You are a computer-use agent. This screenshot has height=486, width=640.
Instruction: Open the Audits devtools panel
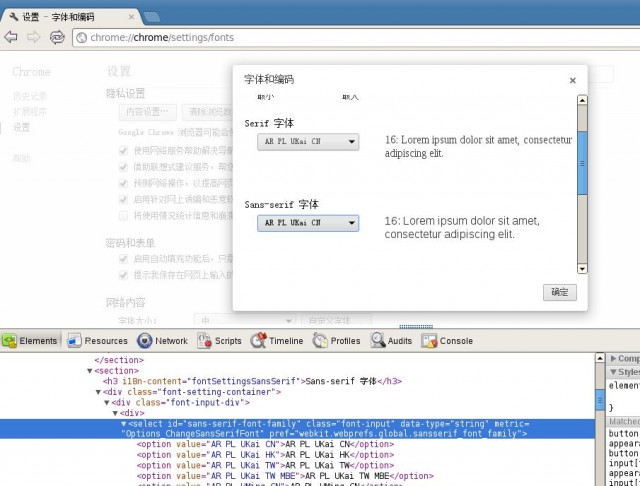coord(391,341)
